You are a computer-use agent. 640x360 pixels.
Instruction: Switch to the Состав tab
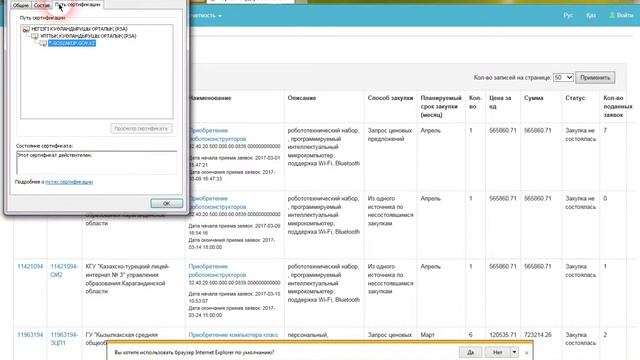click(x=42, y=5)
